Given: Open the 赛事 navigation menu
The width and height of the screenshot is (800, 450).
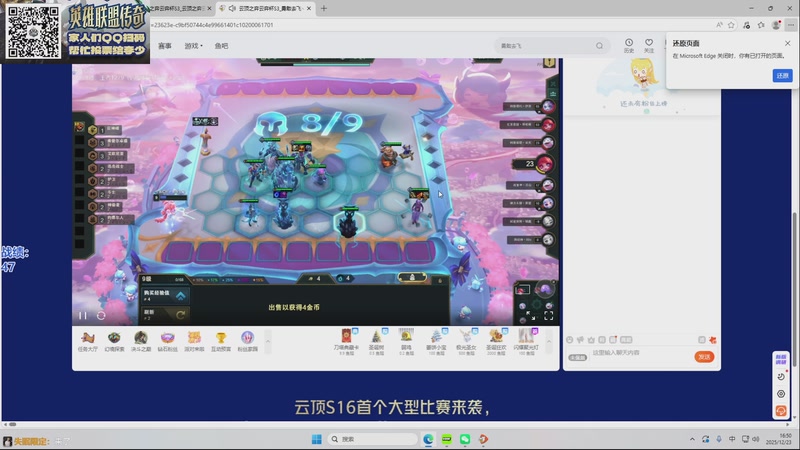Looking at the screenshot, I should click(165, 46).
